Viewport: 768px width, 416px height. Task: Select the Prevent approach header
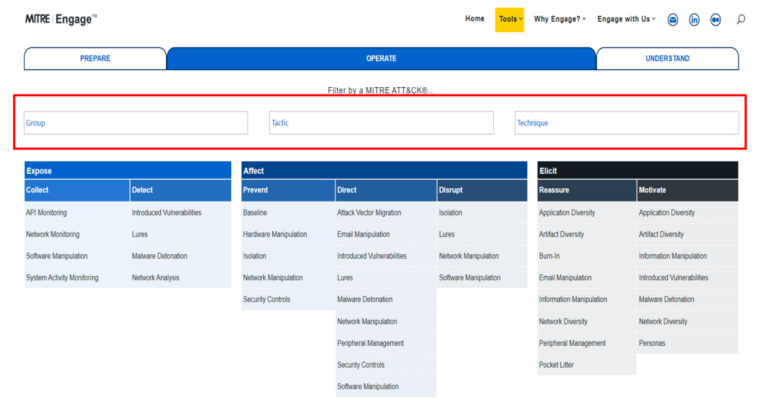pos(288,190)
